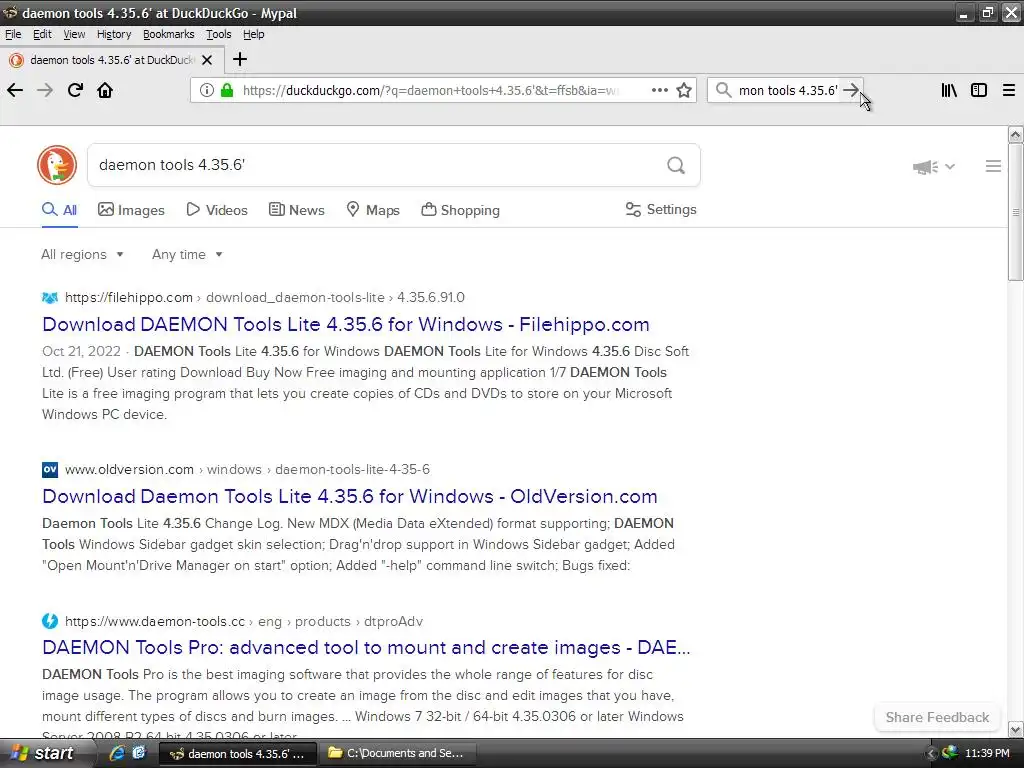Image resolution: width=1024 pixels, height=768 pixels.
Task: Click the network tray icon
Action: point(950,753)
